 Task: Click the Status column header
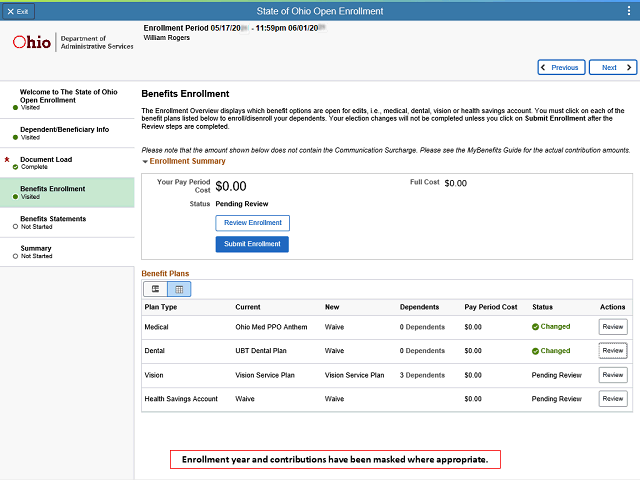tap(542, 307)
